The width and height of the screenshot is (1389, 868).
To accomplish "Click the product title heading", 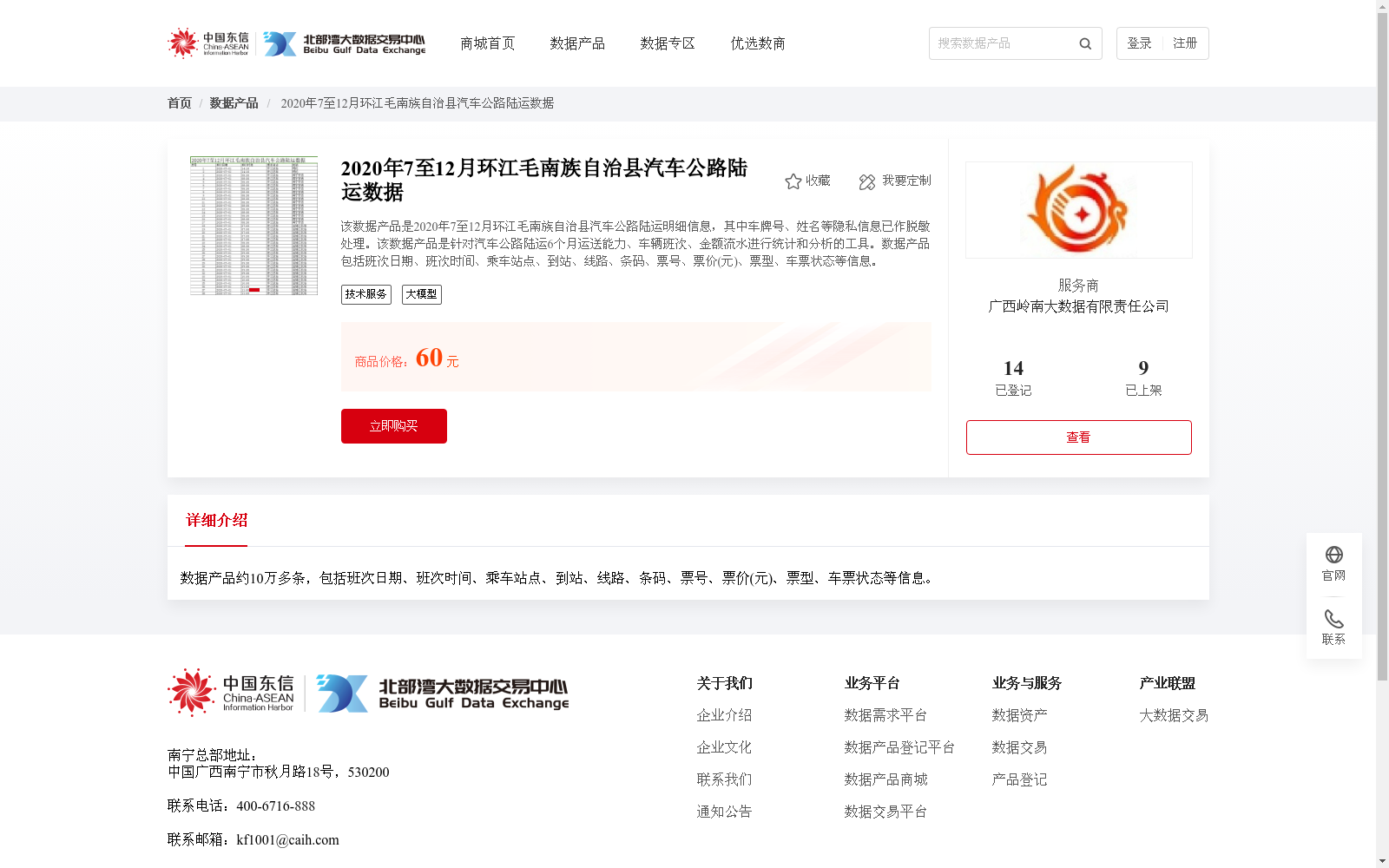I will pyautogui.click(x=544, y=180).
